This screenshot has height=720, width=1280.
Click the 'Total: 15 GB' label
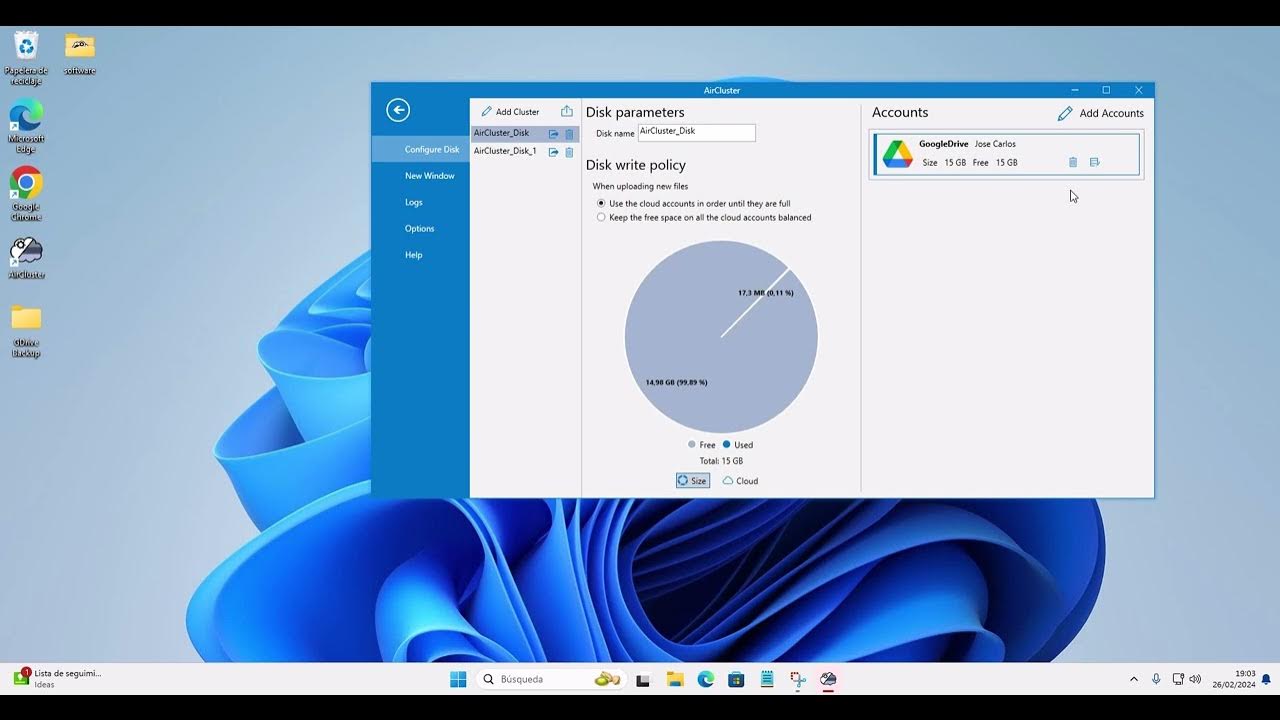pyautogui.click(x=721, y=461)
